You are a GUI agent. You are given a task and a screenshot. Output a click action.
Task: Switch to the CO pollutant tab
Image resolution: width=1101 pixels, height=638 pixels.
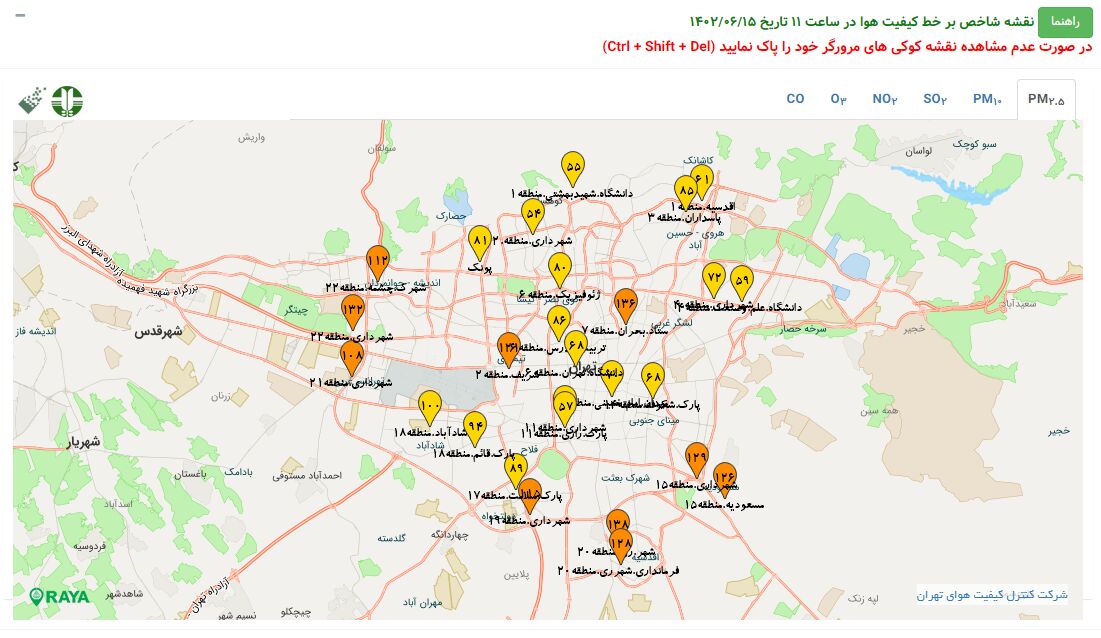pyautogui.click(x=795, y=99)
